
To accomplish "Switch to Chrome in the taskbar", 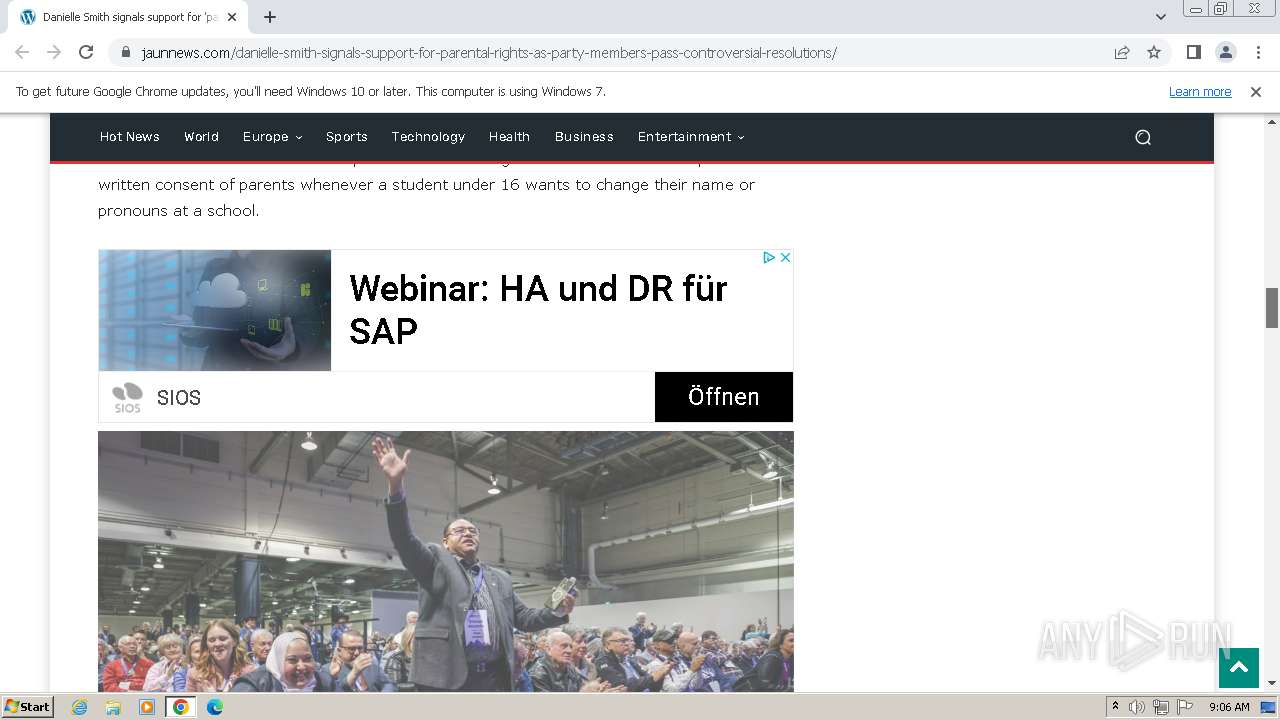I will coord(181,707).
